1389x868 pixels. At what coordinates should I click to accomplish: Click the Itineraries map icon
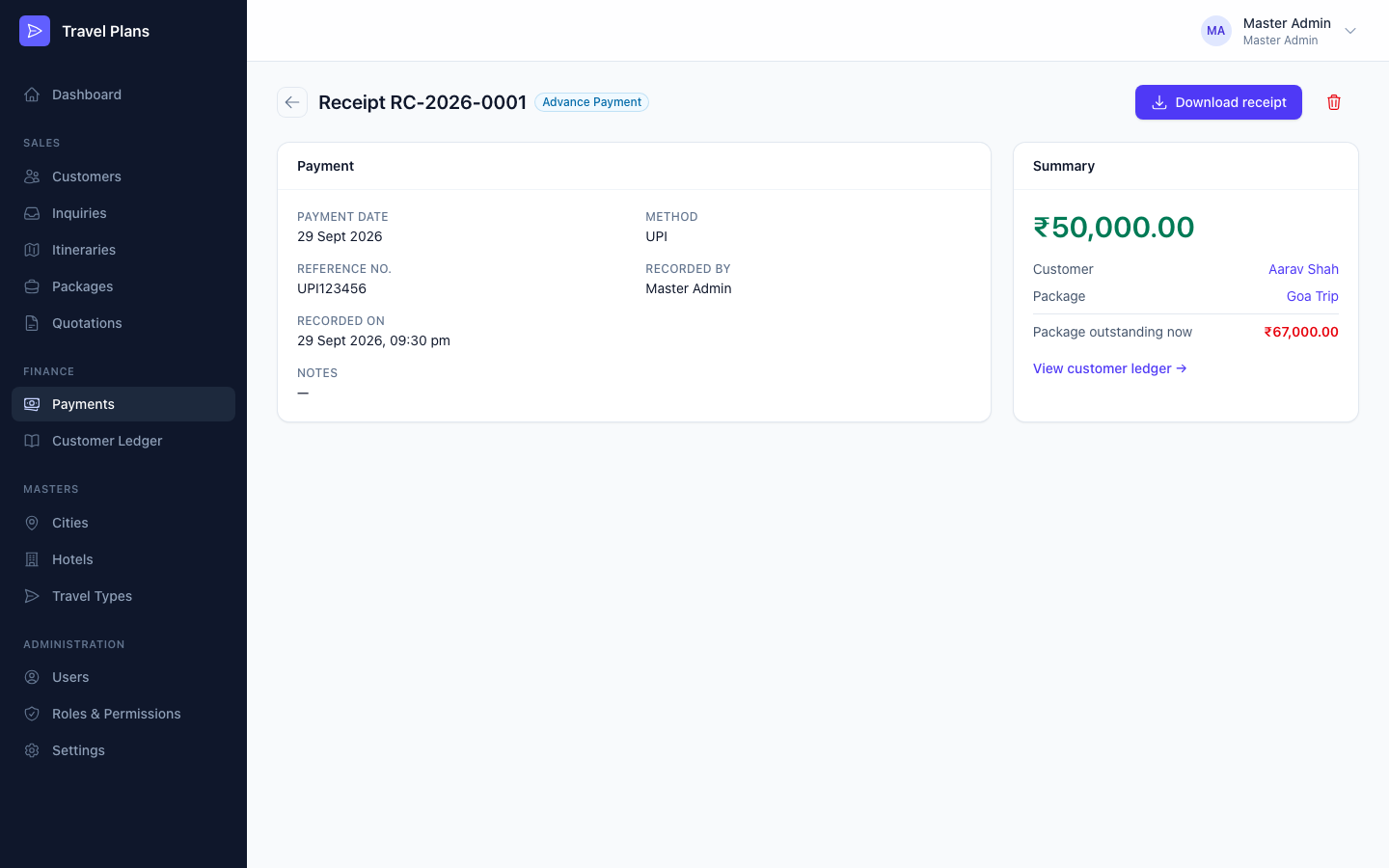point(32,250)
